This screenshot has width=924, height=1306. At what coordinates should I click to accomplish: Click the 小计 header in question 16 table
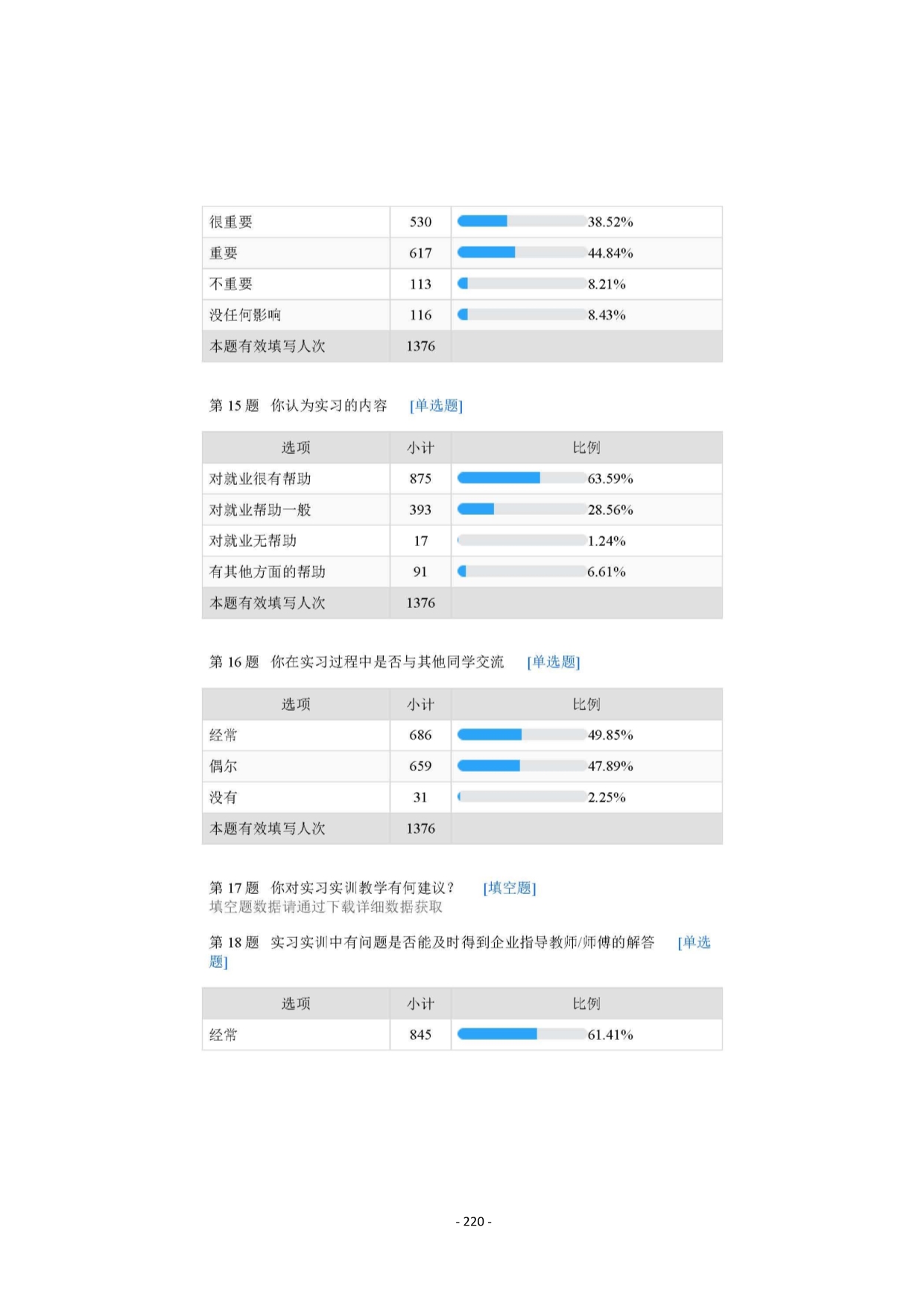click(420, 705)
